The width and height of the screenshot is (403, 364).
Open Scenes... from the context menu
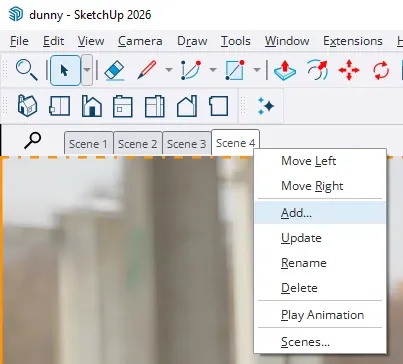pos(320,342)
